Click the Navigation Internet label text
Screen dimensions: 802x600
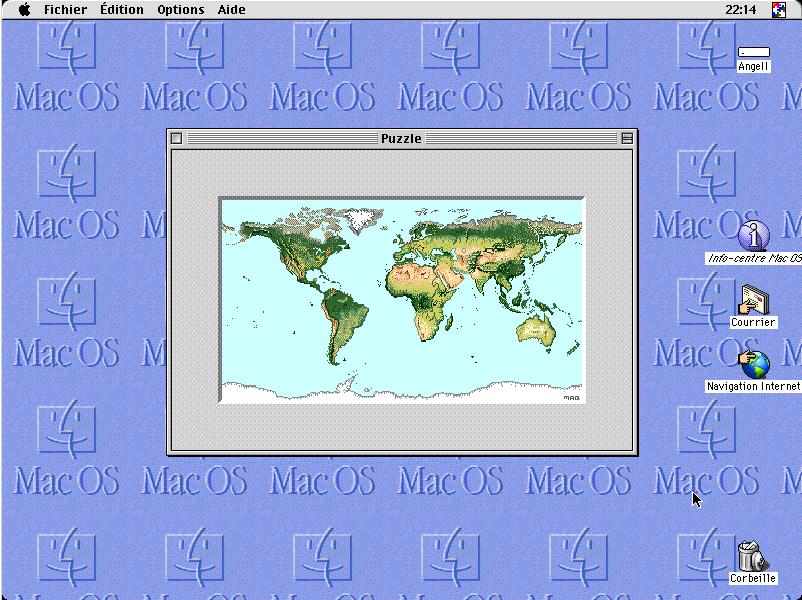tap(753, 386)
